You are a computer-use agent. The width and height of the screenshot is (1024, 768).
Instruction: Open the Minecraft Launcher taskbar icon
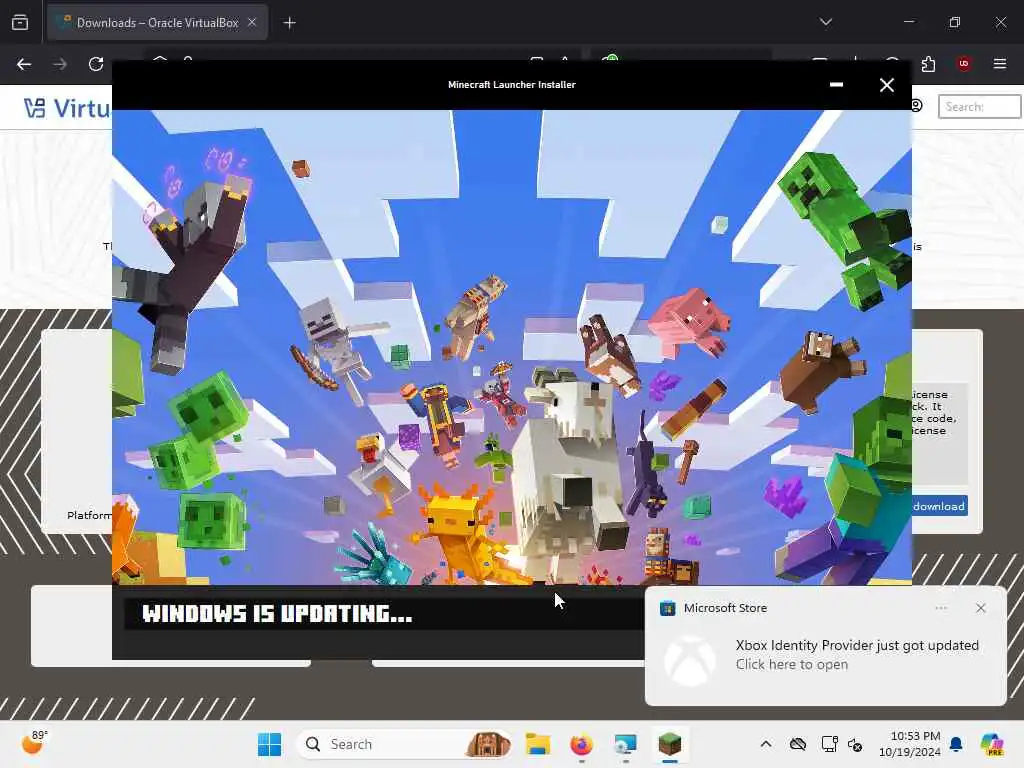pos(669,744)
